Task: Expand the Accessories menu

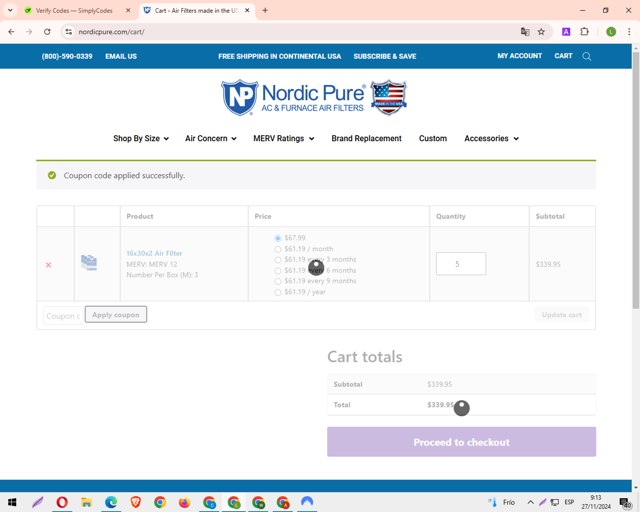Action: 491,138
